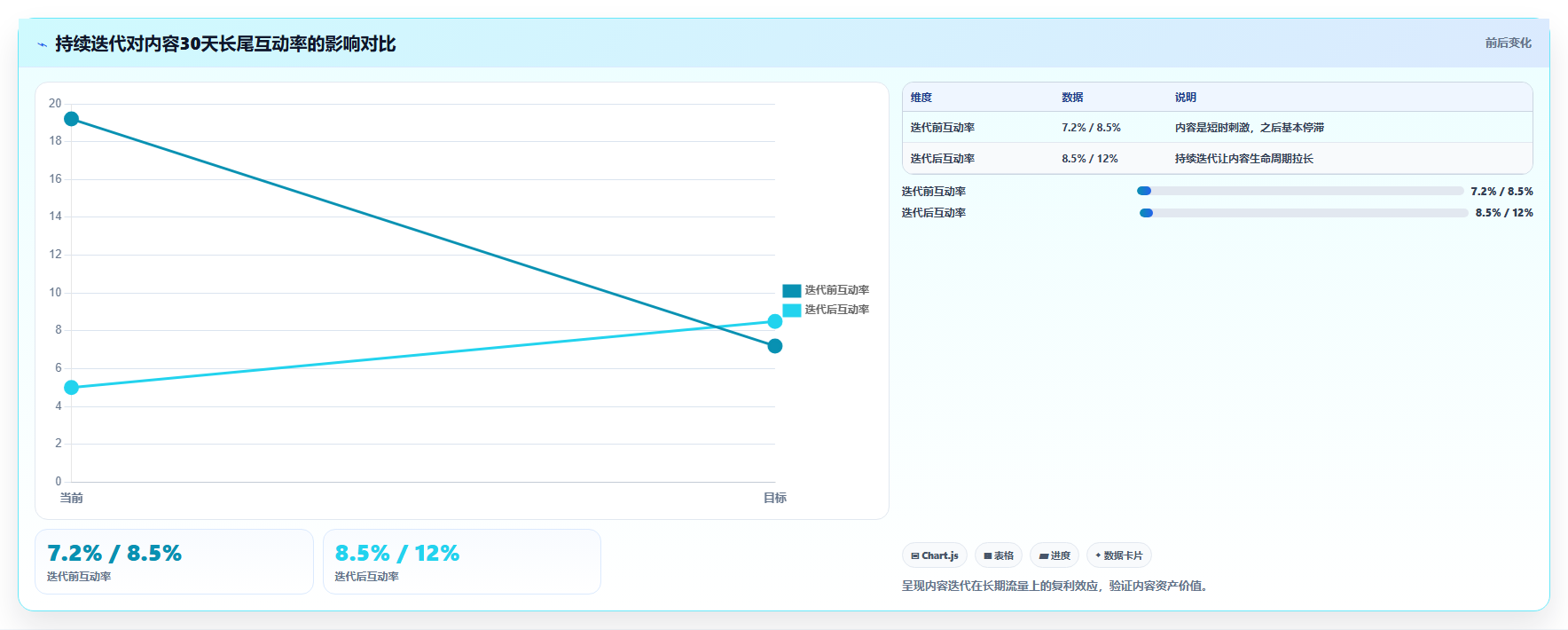
Task: Click the 迭代后互动率 progress bar
Action: point(1304,213)
